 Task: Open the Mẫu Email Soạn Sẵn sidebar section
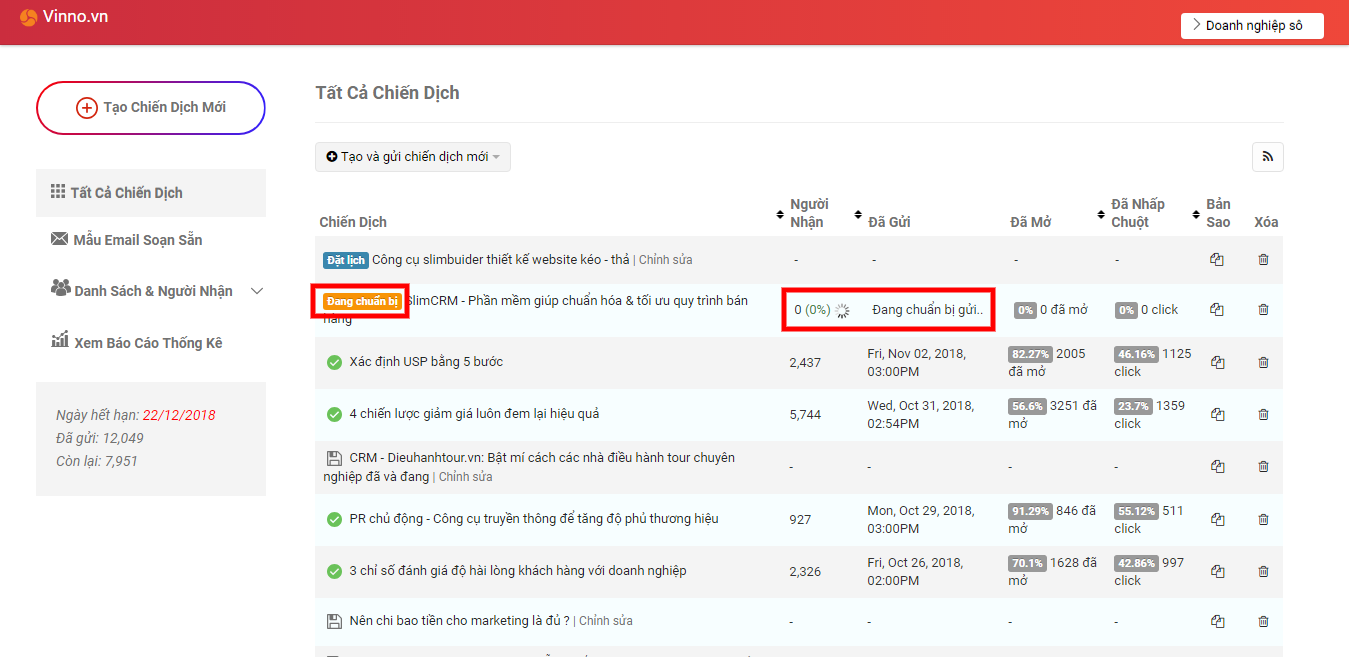(x=139, y=240)
